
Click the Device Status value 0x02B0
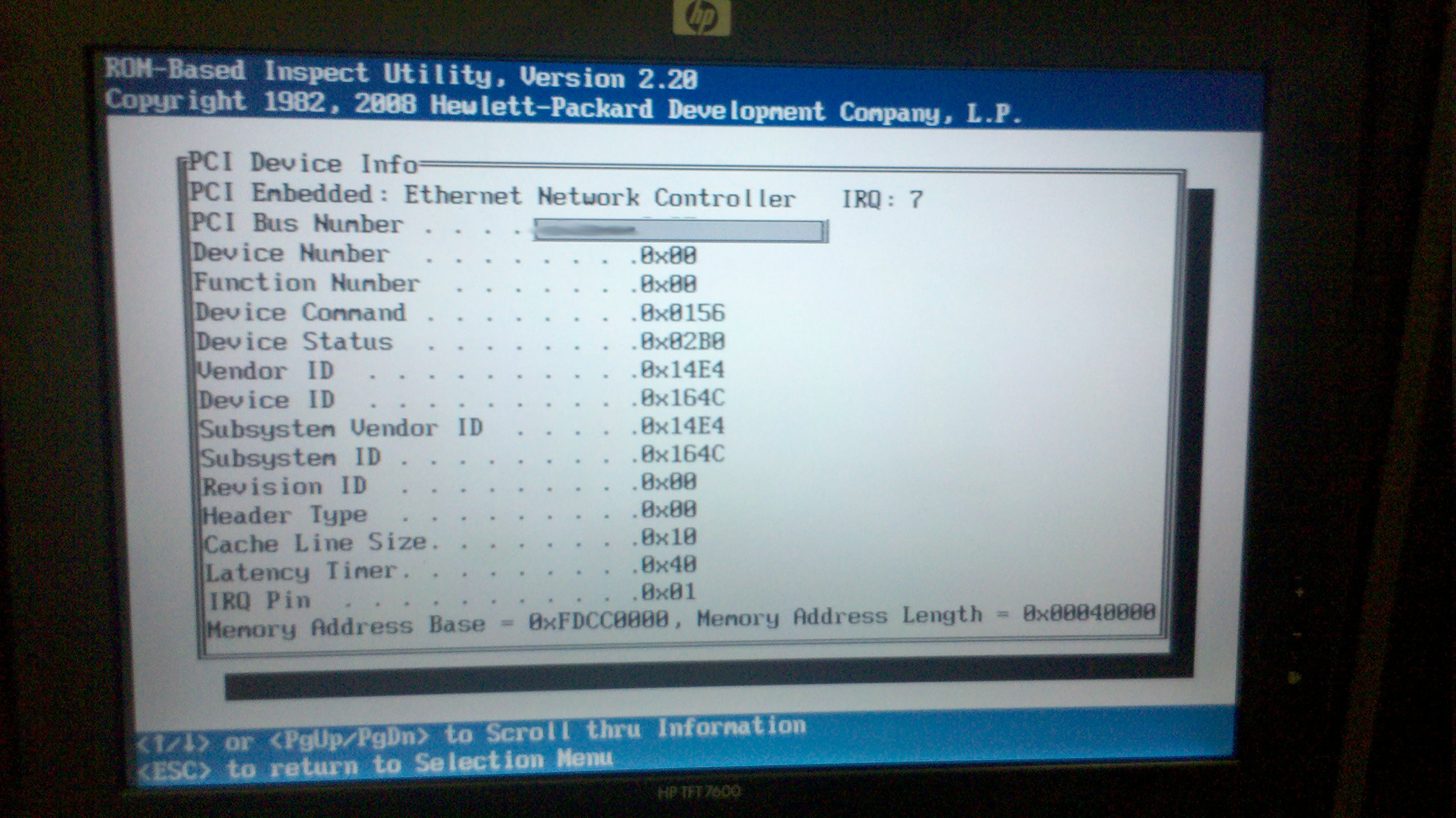click(x=682, y=342)
